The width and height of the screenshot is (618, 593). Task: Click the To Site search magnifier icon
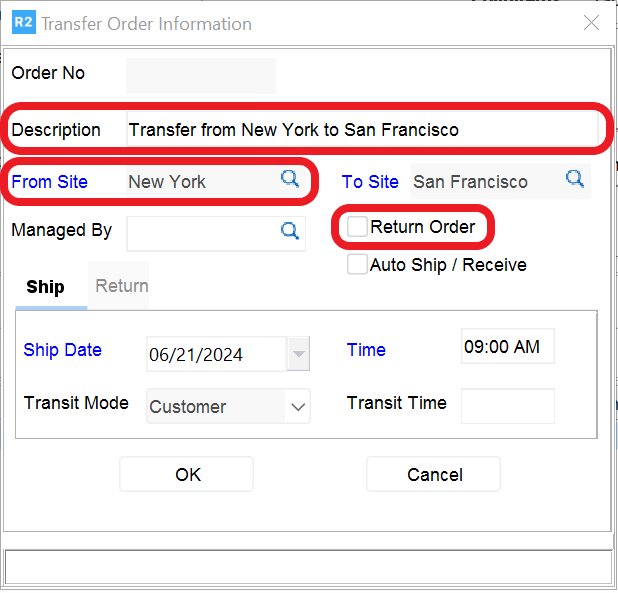(x=575, y=179)
